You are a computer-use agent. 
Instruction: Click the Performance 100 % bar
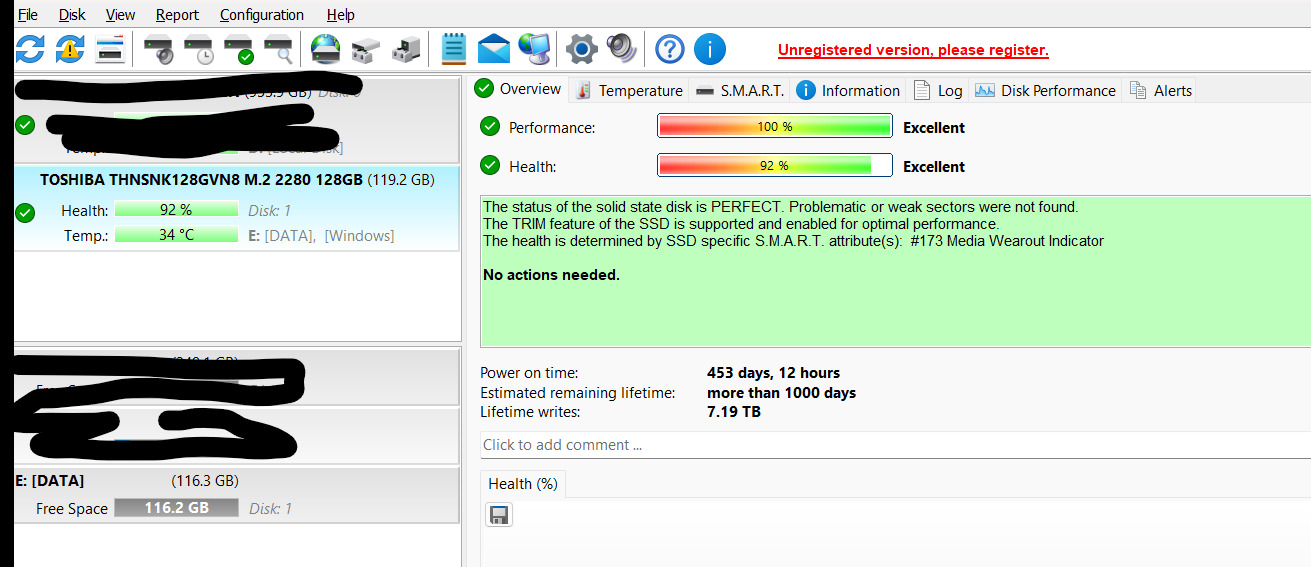click(x=775, y=127)
